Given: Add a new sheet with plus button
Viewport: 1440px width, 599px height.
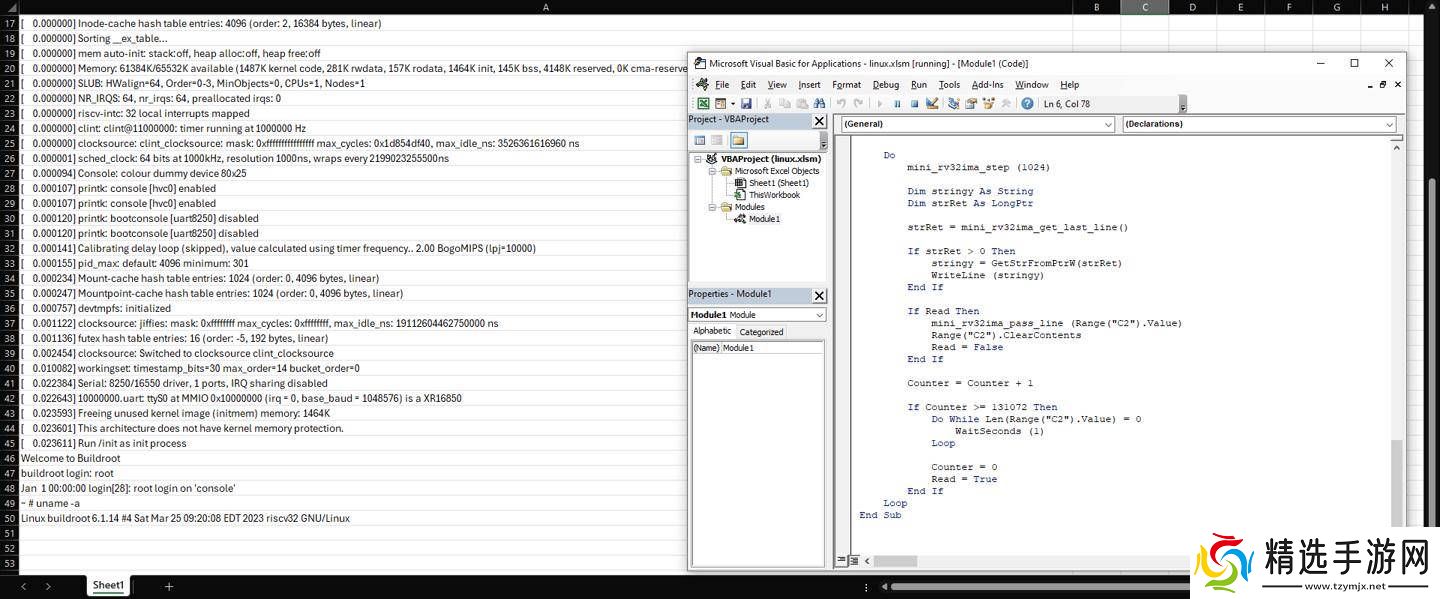Looking at the screenshot, I should click(169, 586).
